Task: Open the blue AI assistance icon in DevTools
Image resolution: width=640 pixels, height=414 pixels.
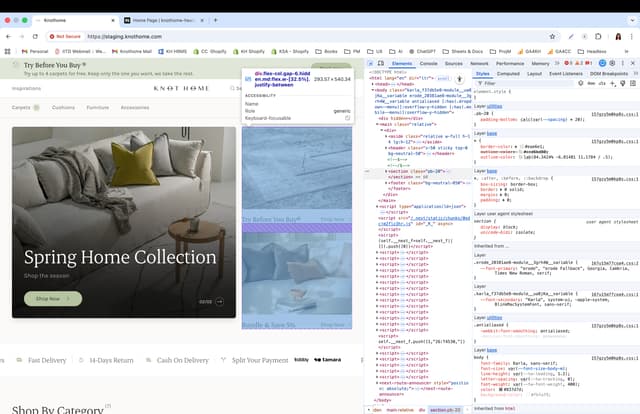Action: click(x=602, y=63)
